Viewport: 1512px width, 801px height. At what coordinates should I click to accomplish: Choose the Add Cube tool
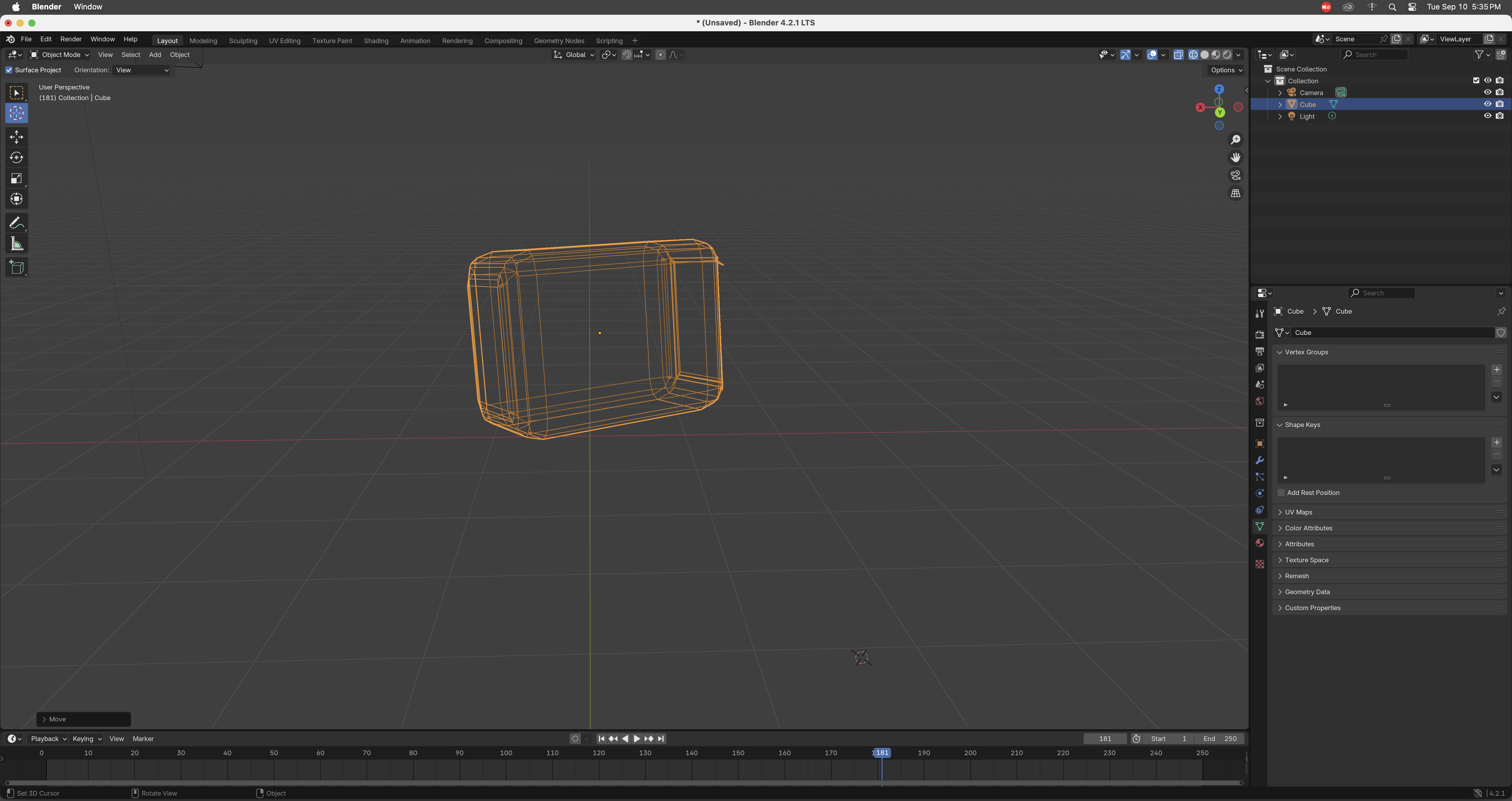pyautogui.click(x=17, y=268)
